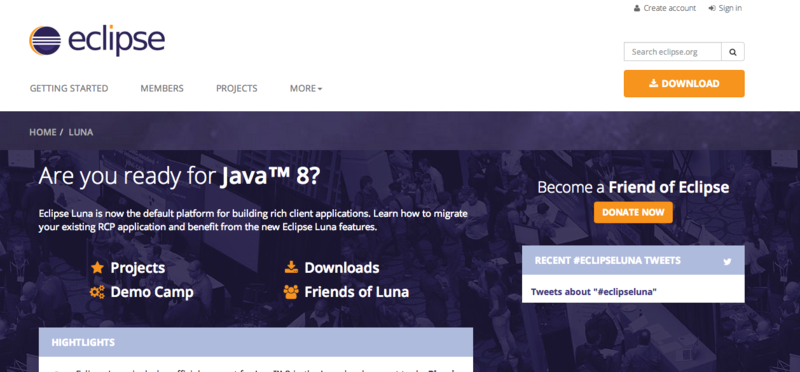The height and width of the screenshot is (372, 800).
Task: Open the Sign in link
Action: click(730, 8)
